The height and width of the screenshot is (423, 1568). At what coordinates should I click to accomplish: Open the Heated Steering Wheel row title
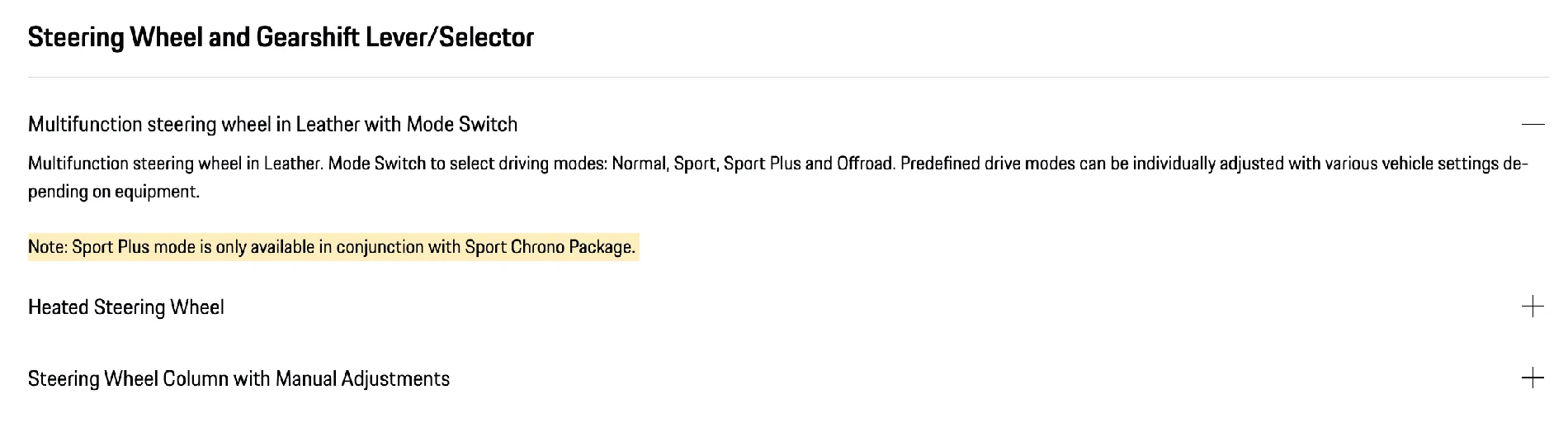tap(126, 307)
